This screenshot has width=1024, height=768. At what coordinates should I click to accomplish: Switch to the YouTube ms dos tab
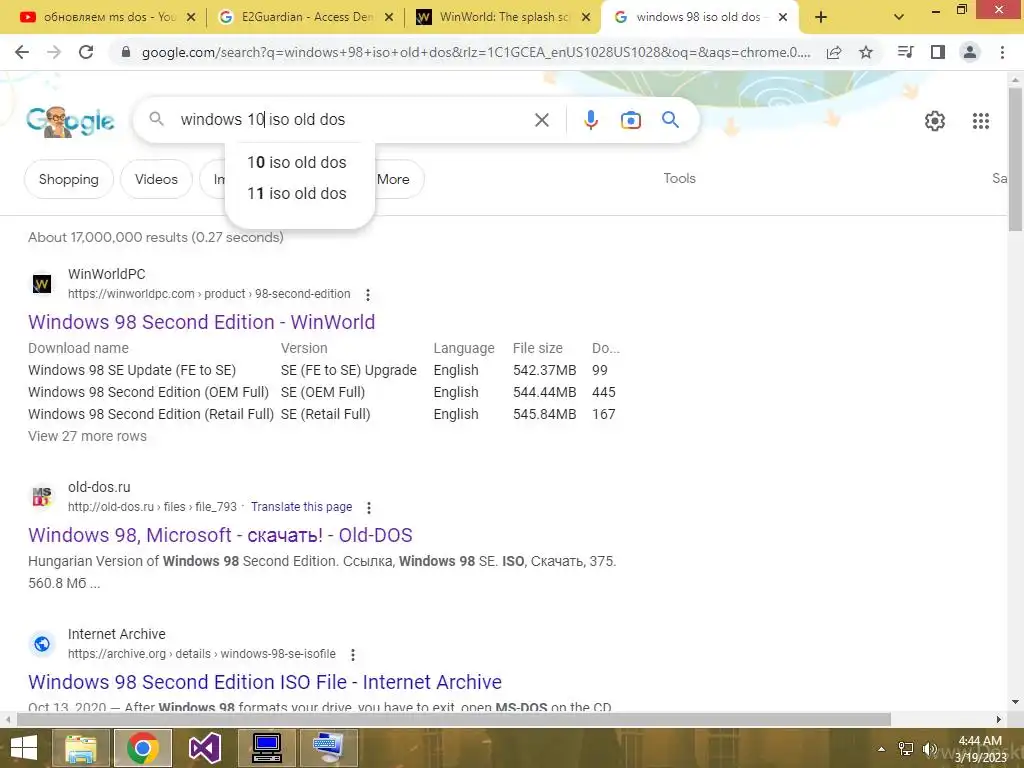[x=102, y=17]
